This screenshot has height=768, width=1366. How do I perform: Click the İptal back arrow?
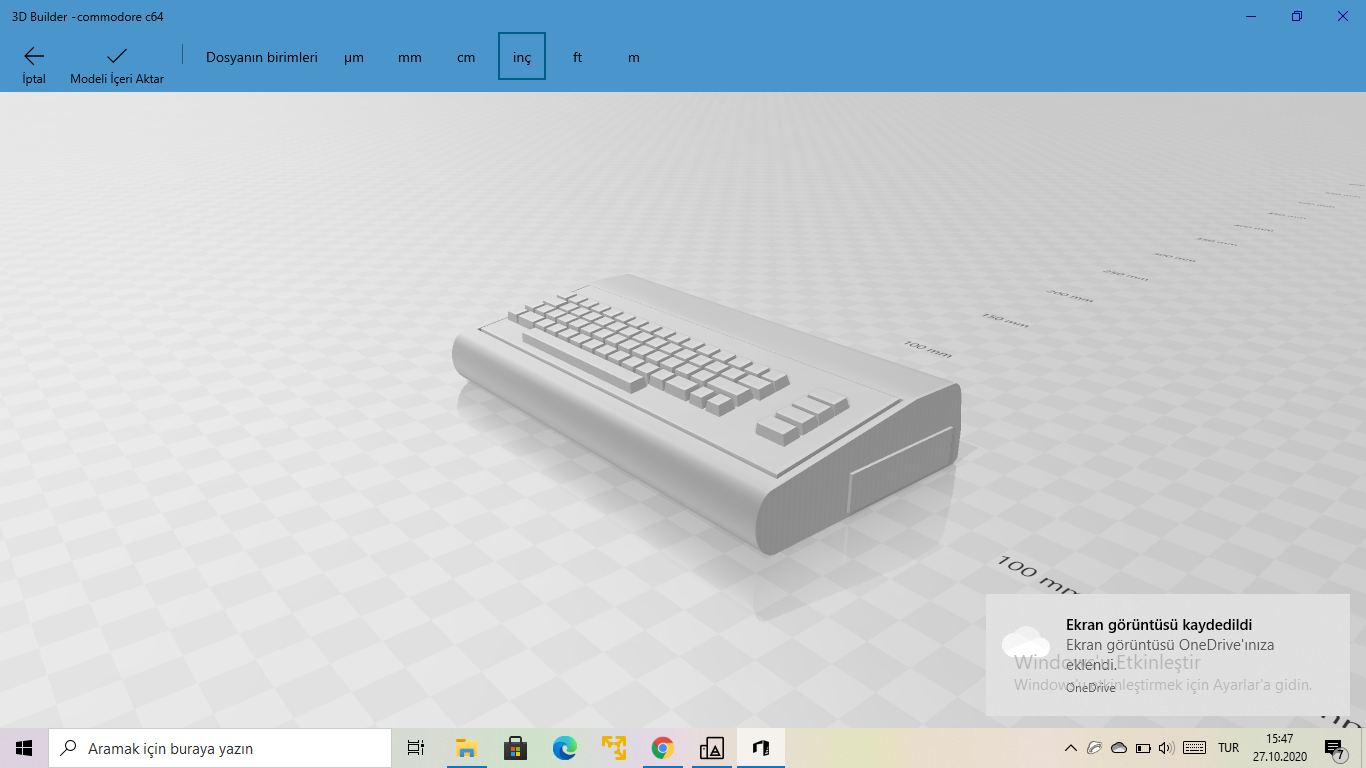point(34,64)
